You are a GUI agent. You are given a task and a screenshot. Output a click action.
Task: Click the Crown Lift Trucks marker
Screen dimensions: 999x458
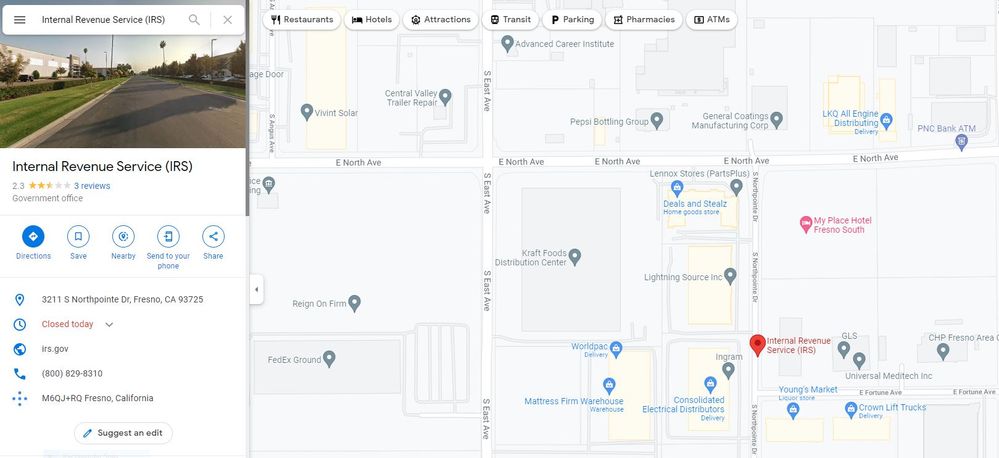[851, 408]
